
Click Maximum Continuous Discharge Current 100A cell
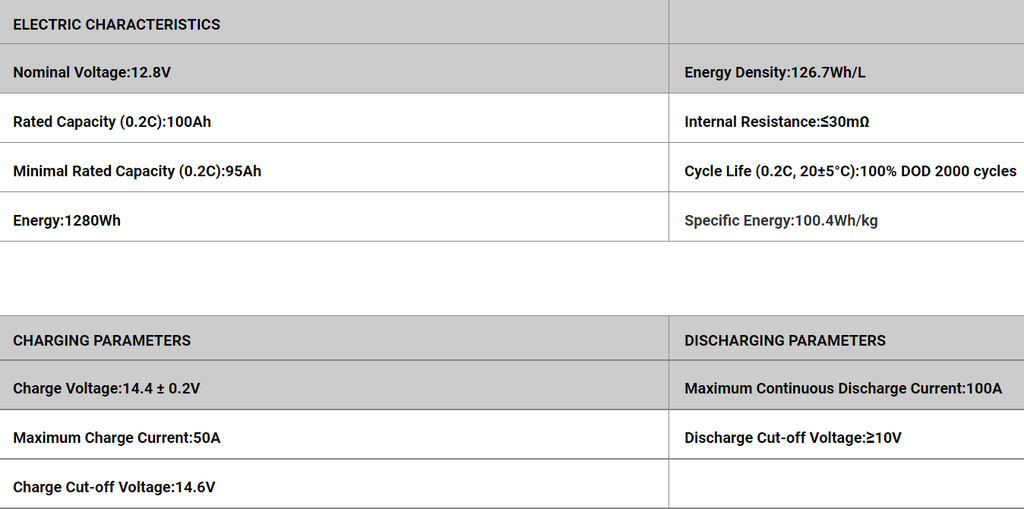click(843, 388)
